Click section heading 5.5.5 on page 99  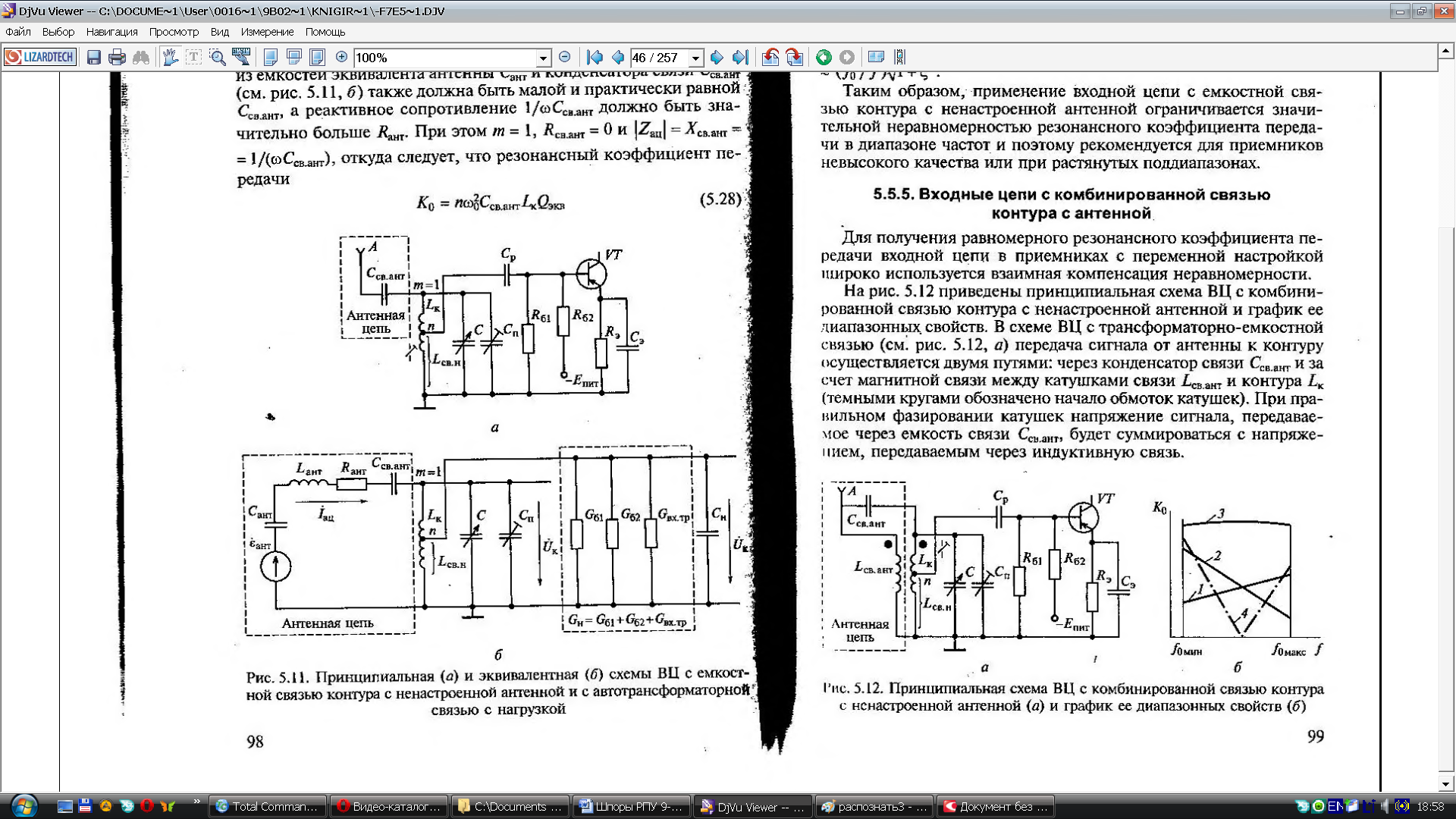(1072, 204)
